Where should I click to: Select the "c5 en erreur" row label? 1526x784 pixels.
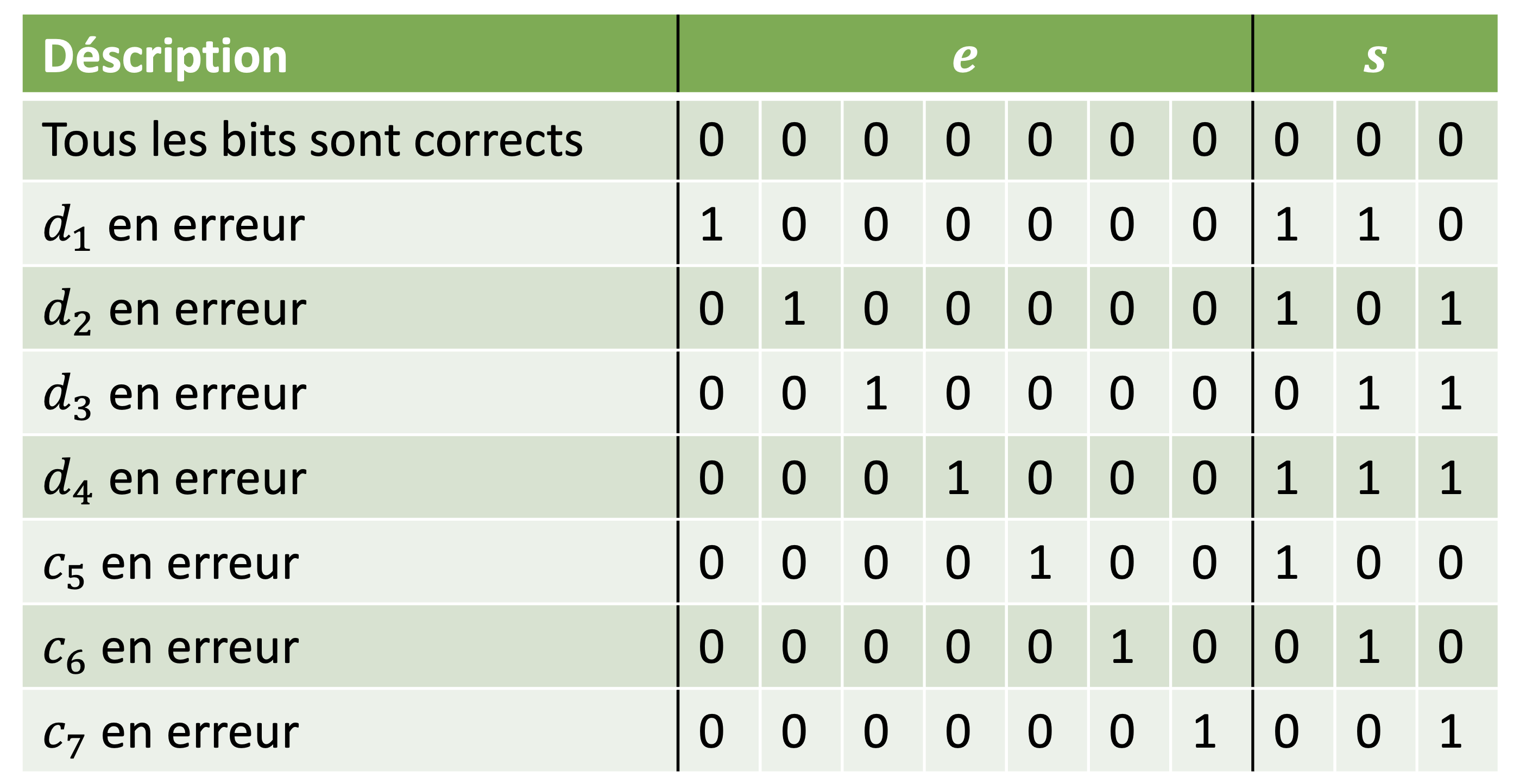pyautogui.click(x=171, y=563)
